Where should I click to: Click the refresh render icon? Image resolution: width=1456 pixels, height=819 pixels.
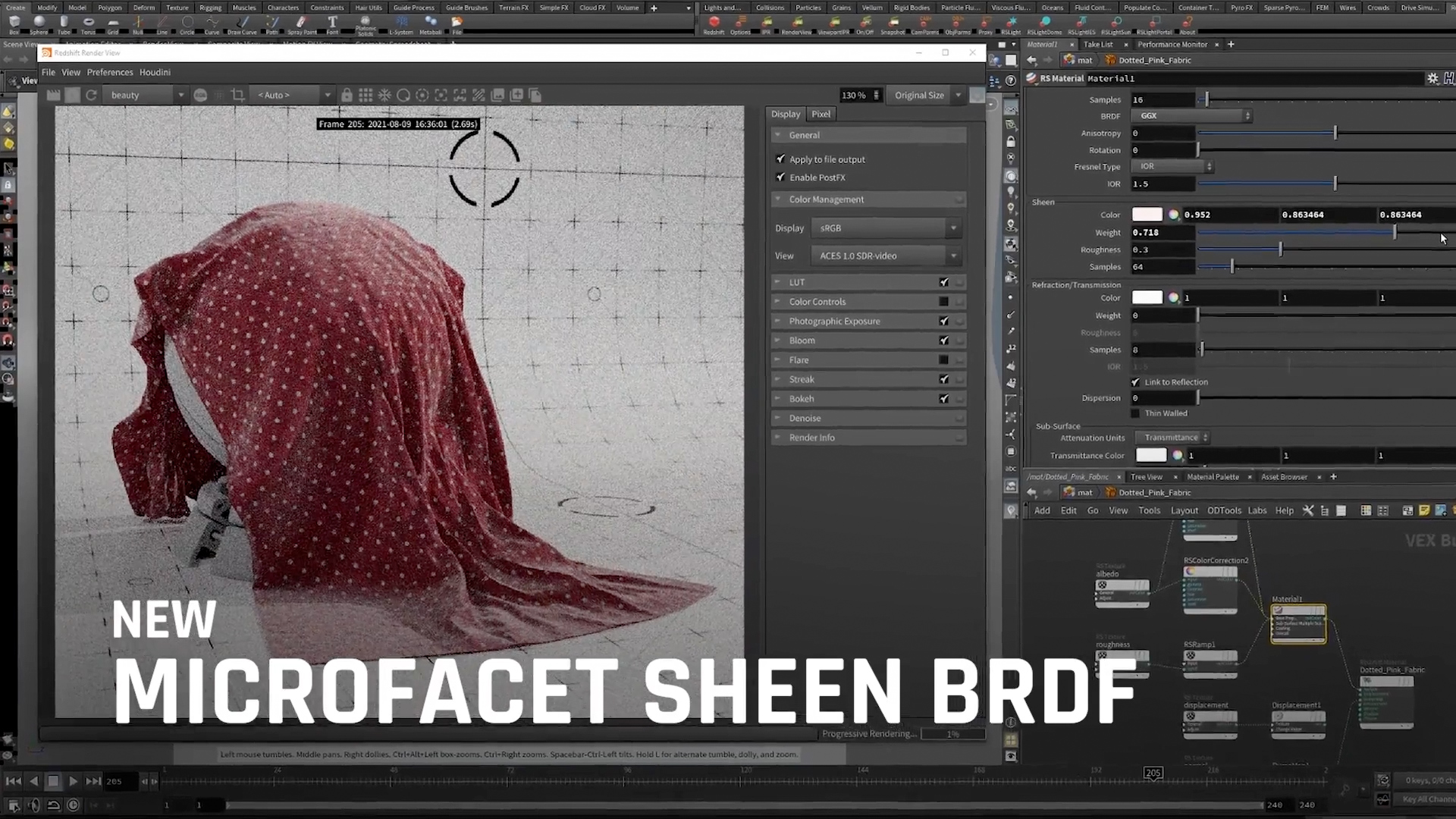(x=92, y=95)
